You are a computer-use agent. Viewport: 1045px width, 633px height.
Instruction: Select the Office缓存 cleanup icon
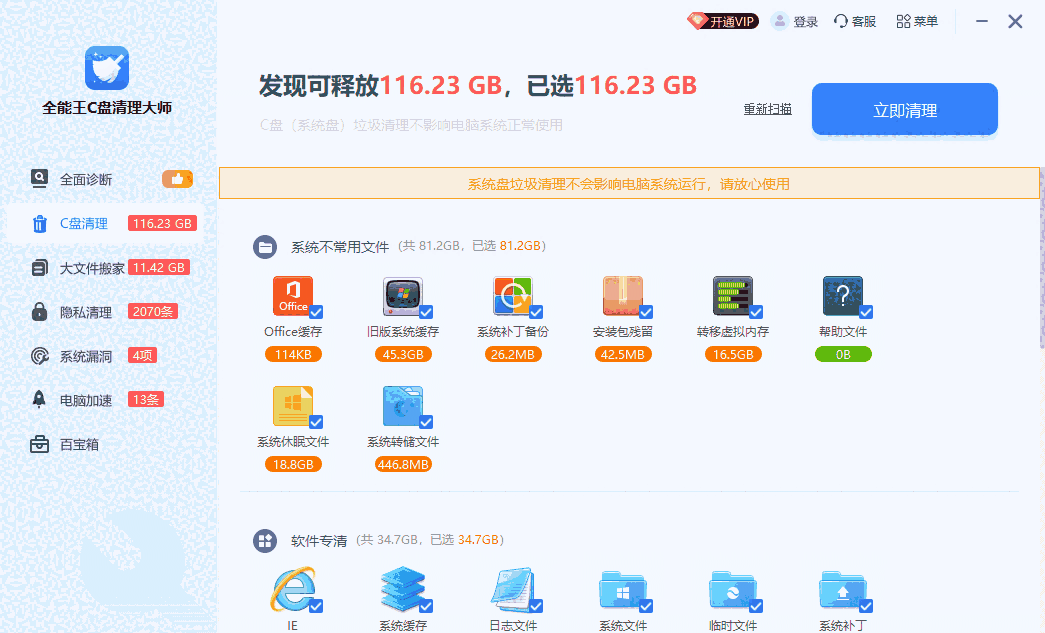[x=293, y=296]
